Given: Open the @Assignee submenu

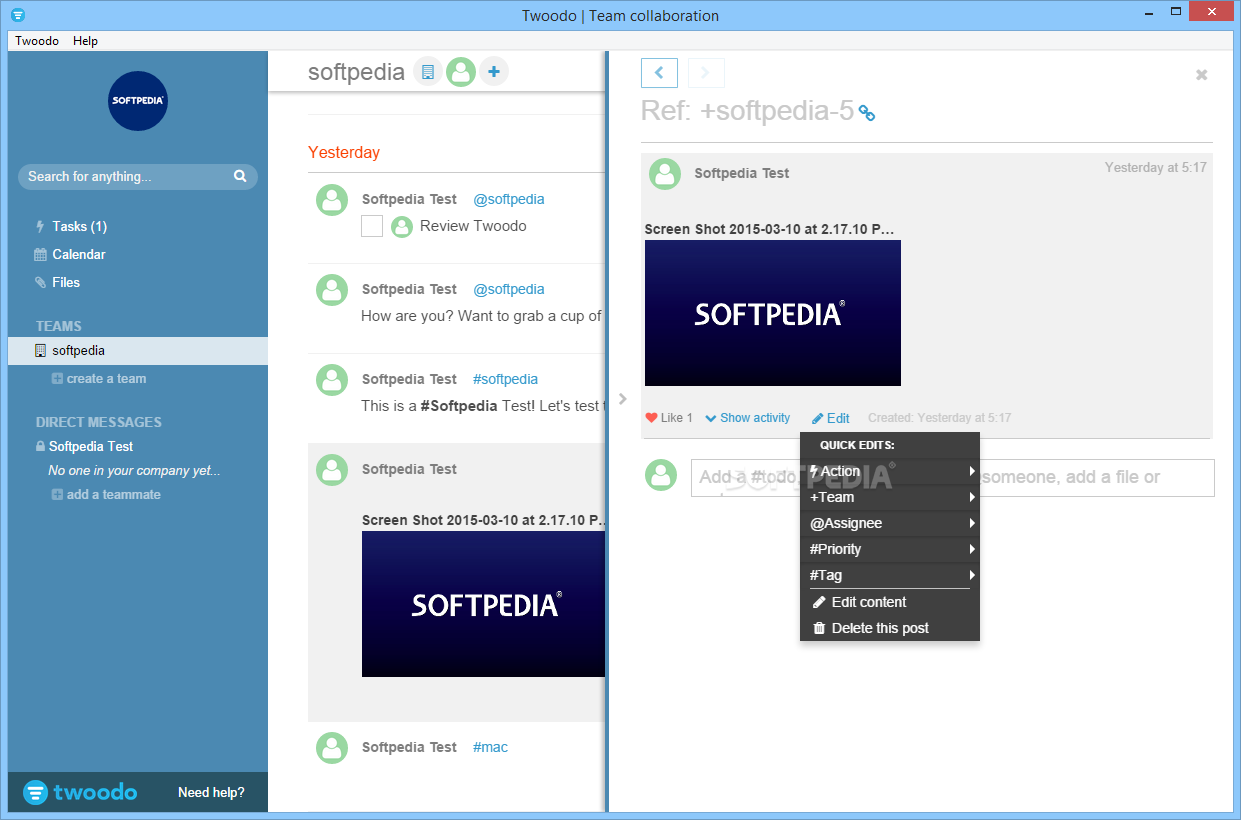Looking at the screenshot, I should tap(890, 523).
